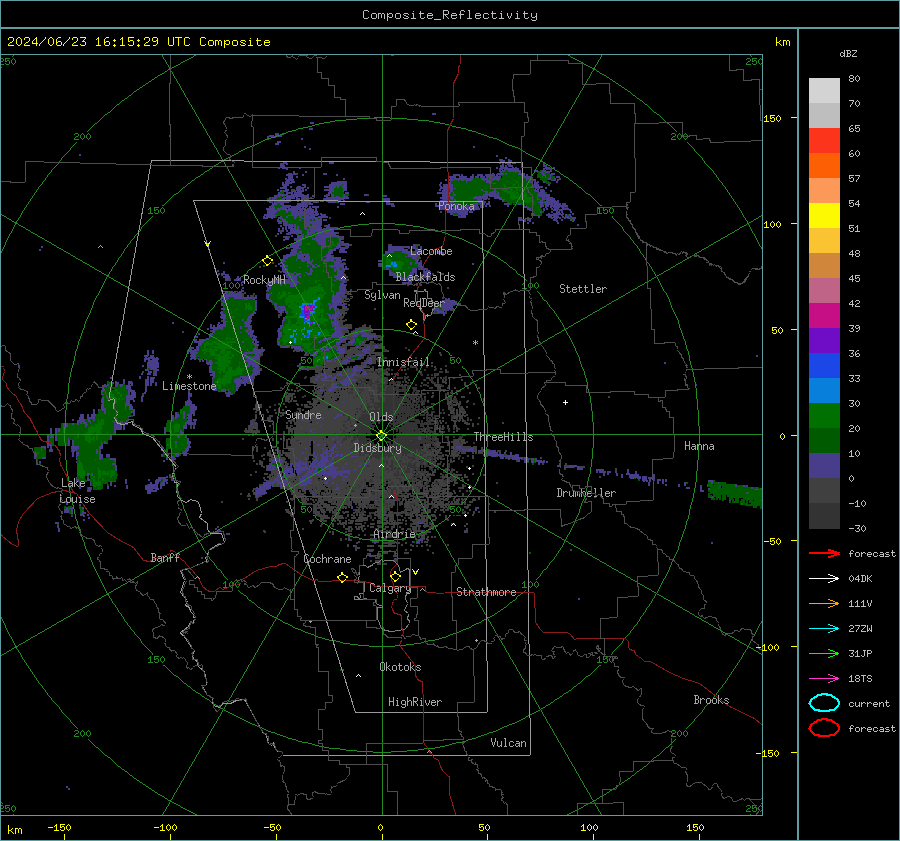Click the orange 111V arrow icon
Viewport: 900px width, 841px height.
[824, 603]
